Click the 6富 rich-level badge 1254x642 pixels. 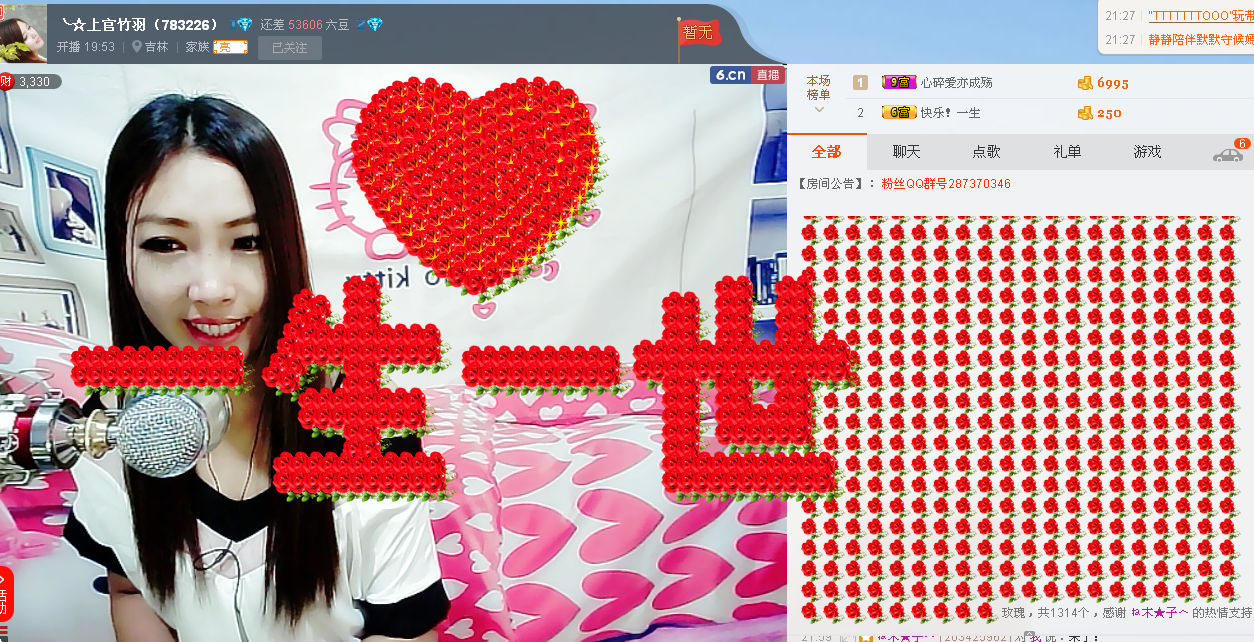(898, 113)
